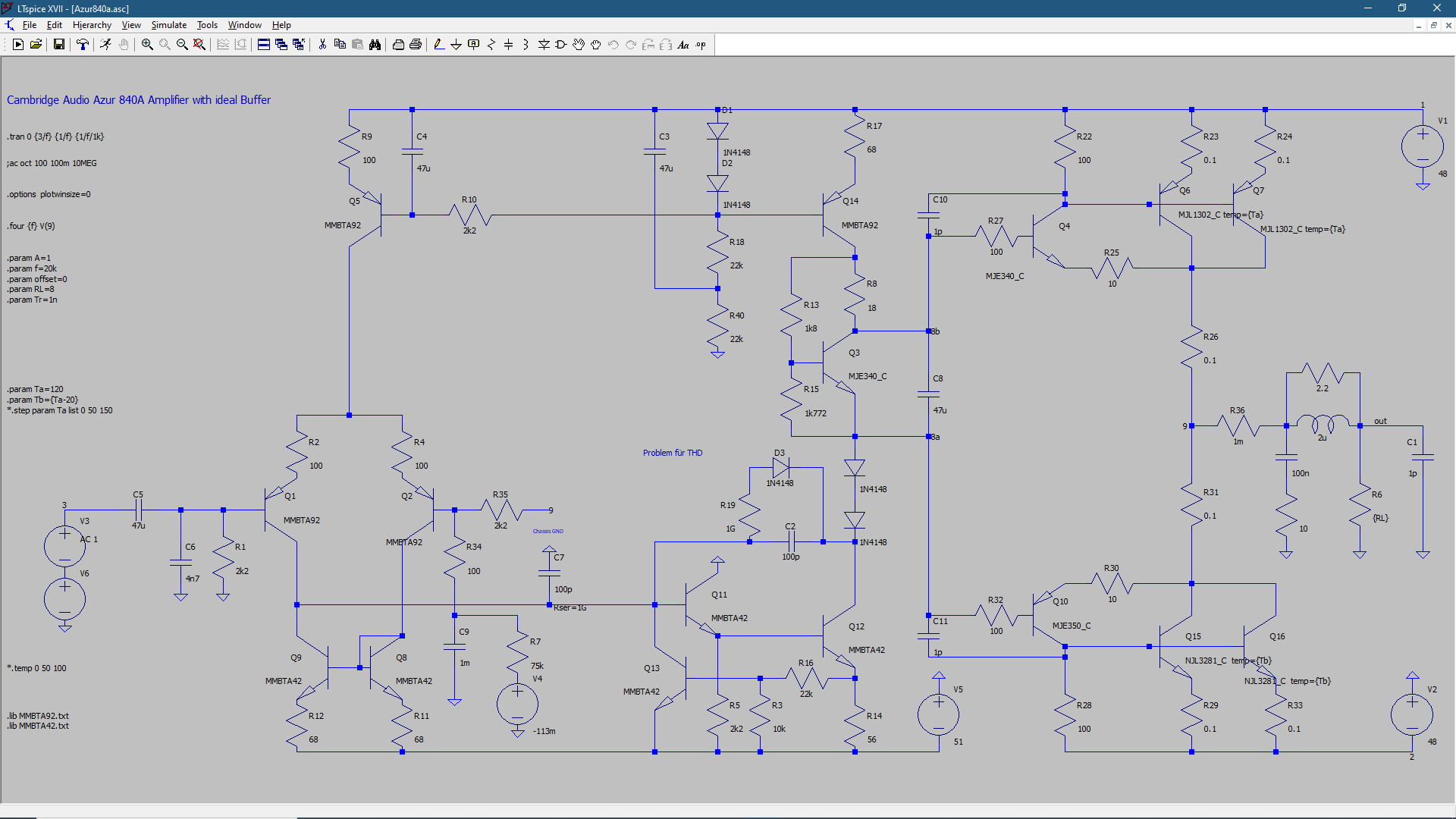This screenshot has height=819, width=1456.
Task: Click the 'Rser=1G' parameter text
Action: coord(570,607)
